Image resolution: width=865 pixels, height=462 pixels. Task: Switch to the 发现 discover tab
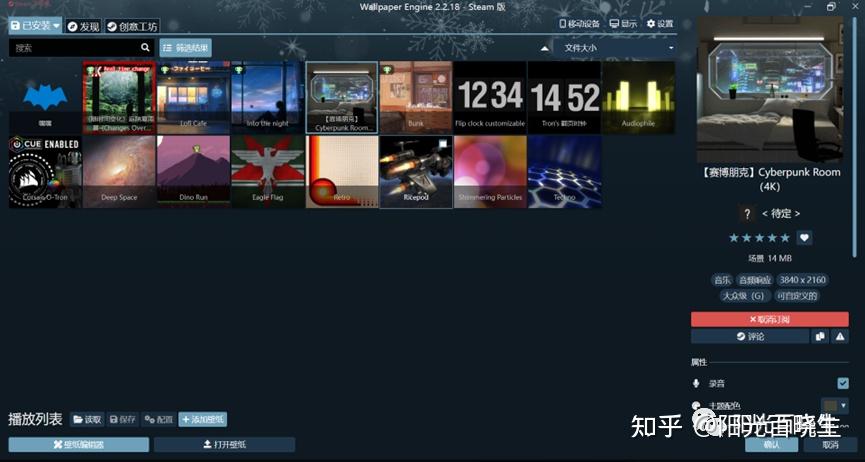(x=84, y=26)
